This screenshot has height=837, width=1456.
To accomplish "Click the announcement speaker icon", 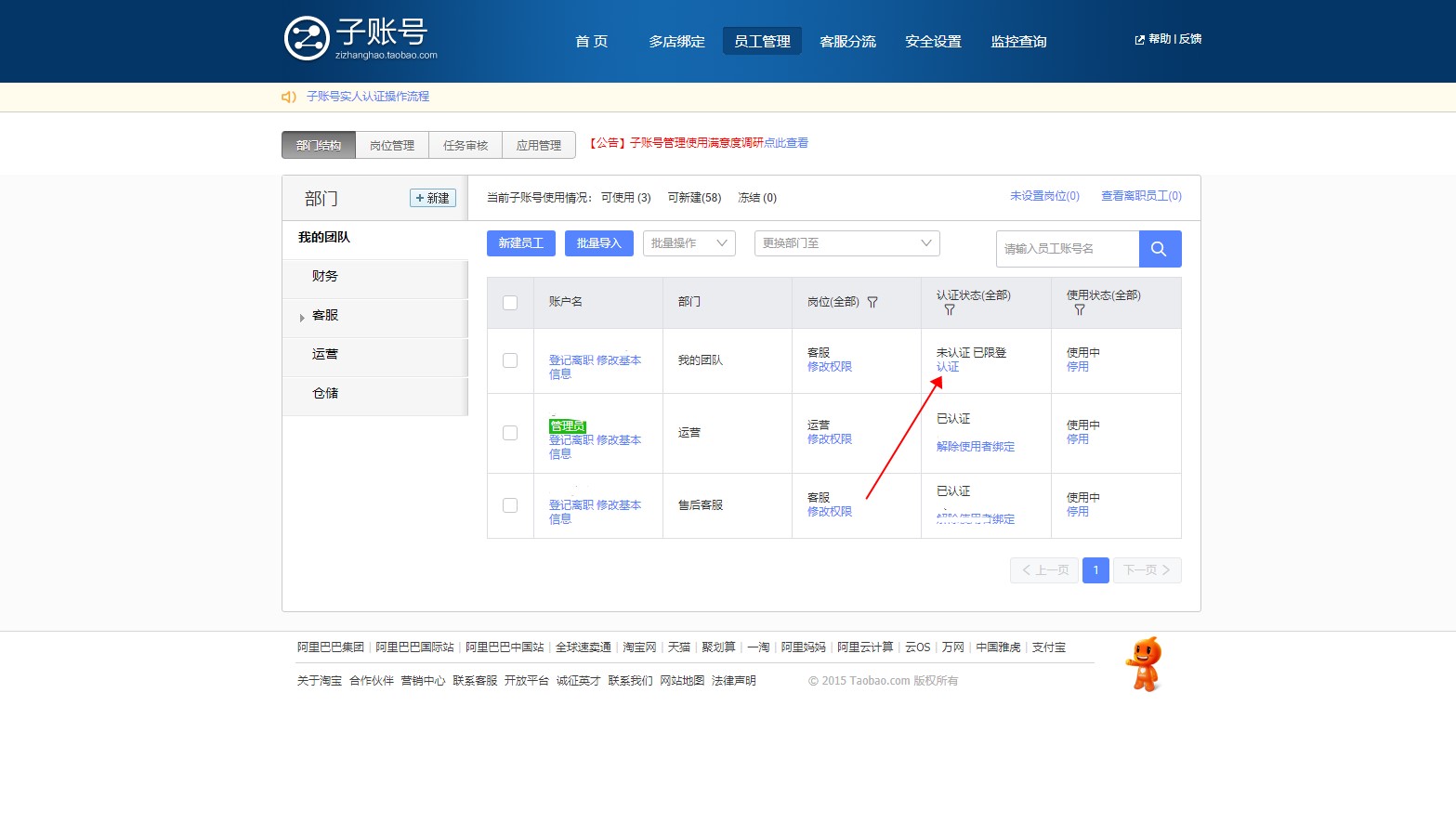I will pos(286,96).
